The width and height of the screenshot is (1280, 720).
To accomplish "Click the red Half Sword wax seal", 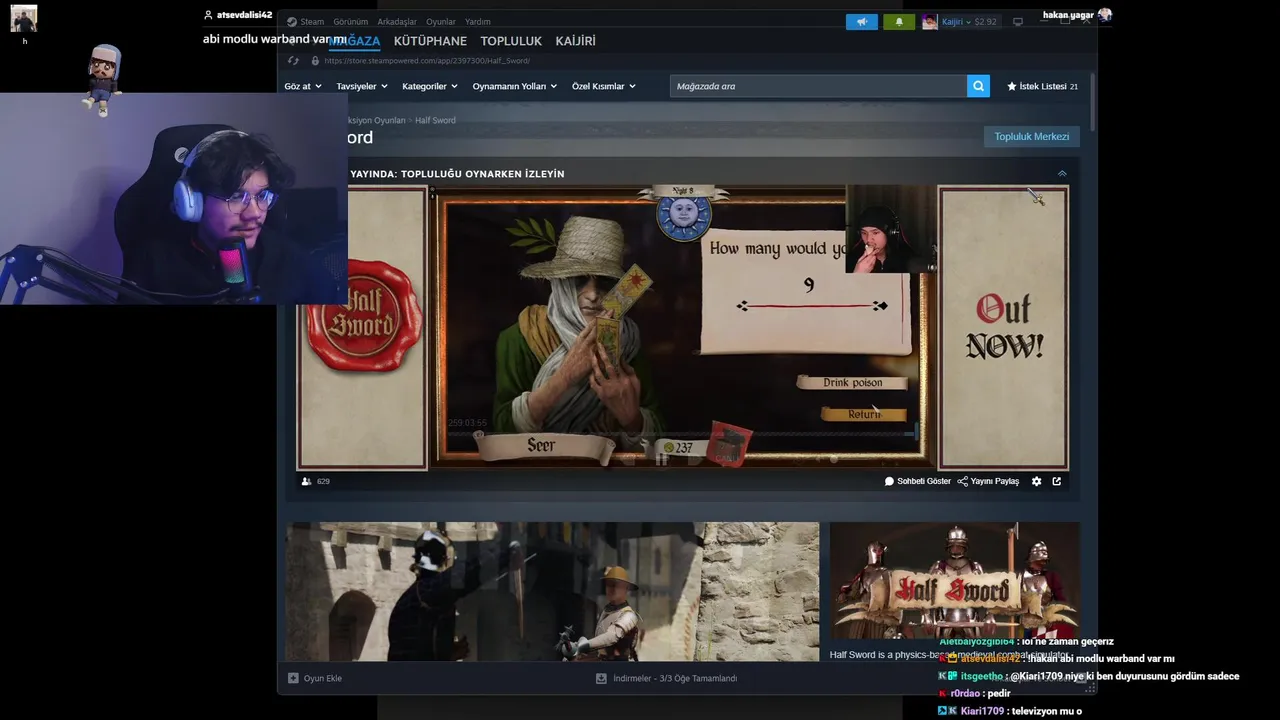I will click(x=363, y=315).
